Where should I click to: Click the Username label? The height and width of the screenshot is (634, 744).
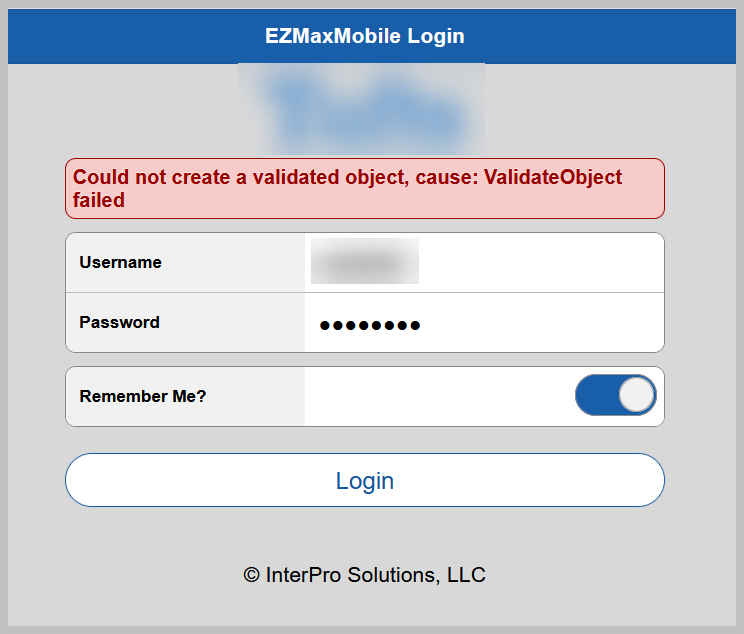(x=120, y=262)
